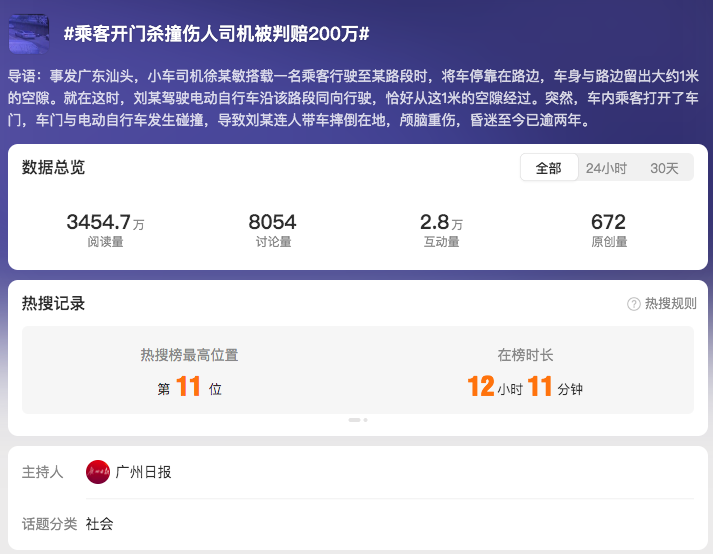Select the 672 原创量 statistic
The image size is (713, 554).
tap(608, 229)
